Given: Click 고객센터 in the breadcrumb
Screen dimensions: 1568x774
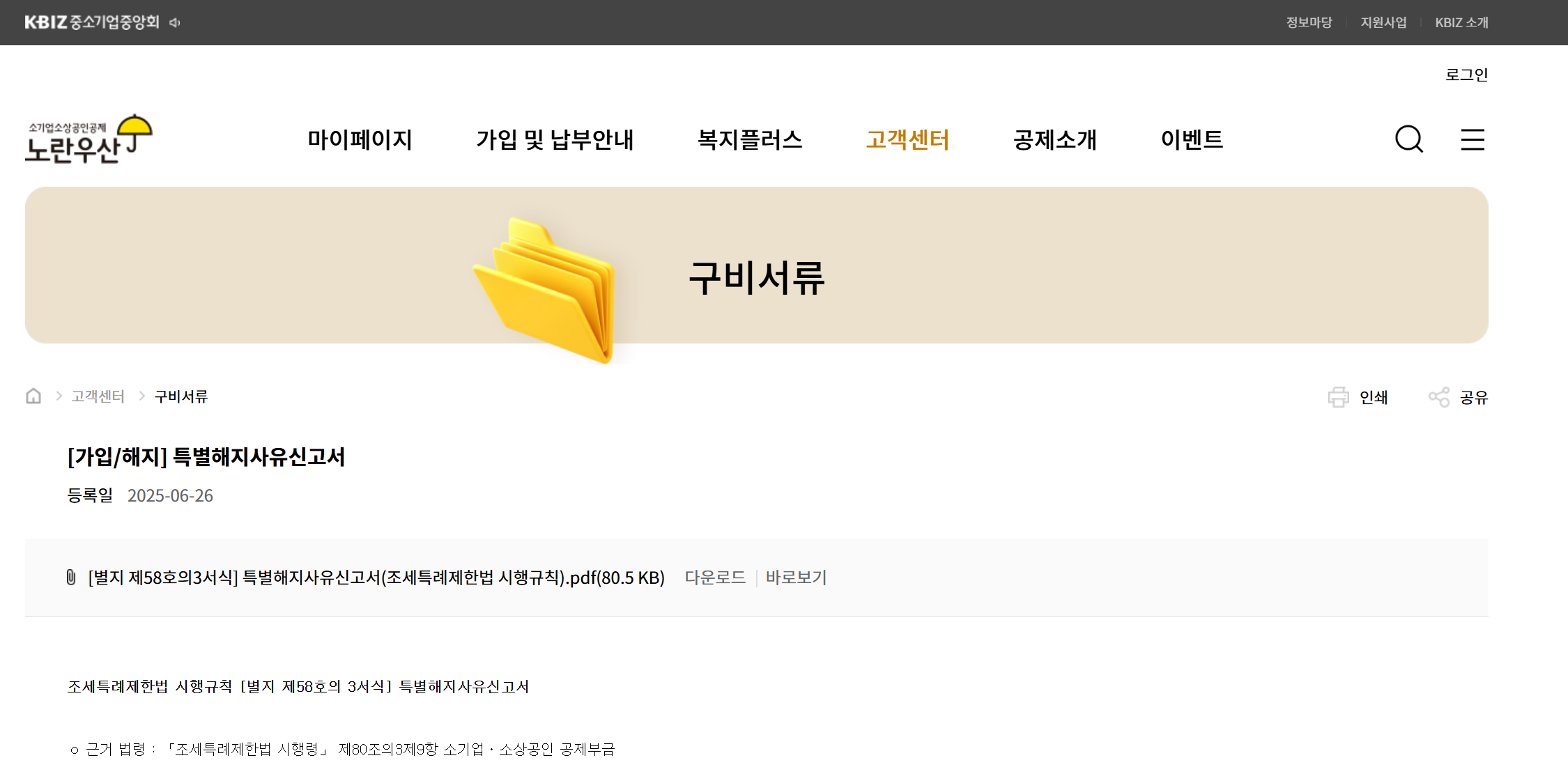Looking at the screenshot, I should 98,396.
